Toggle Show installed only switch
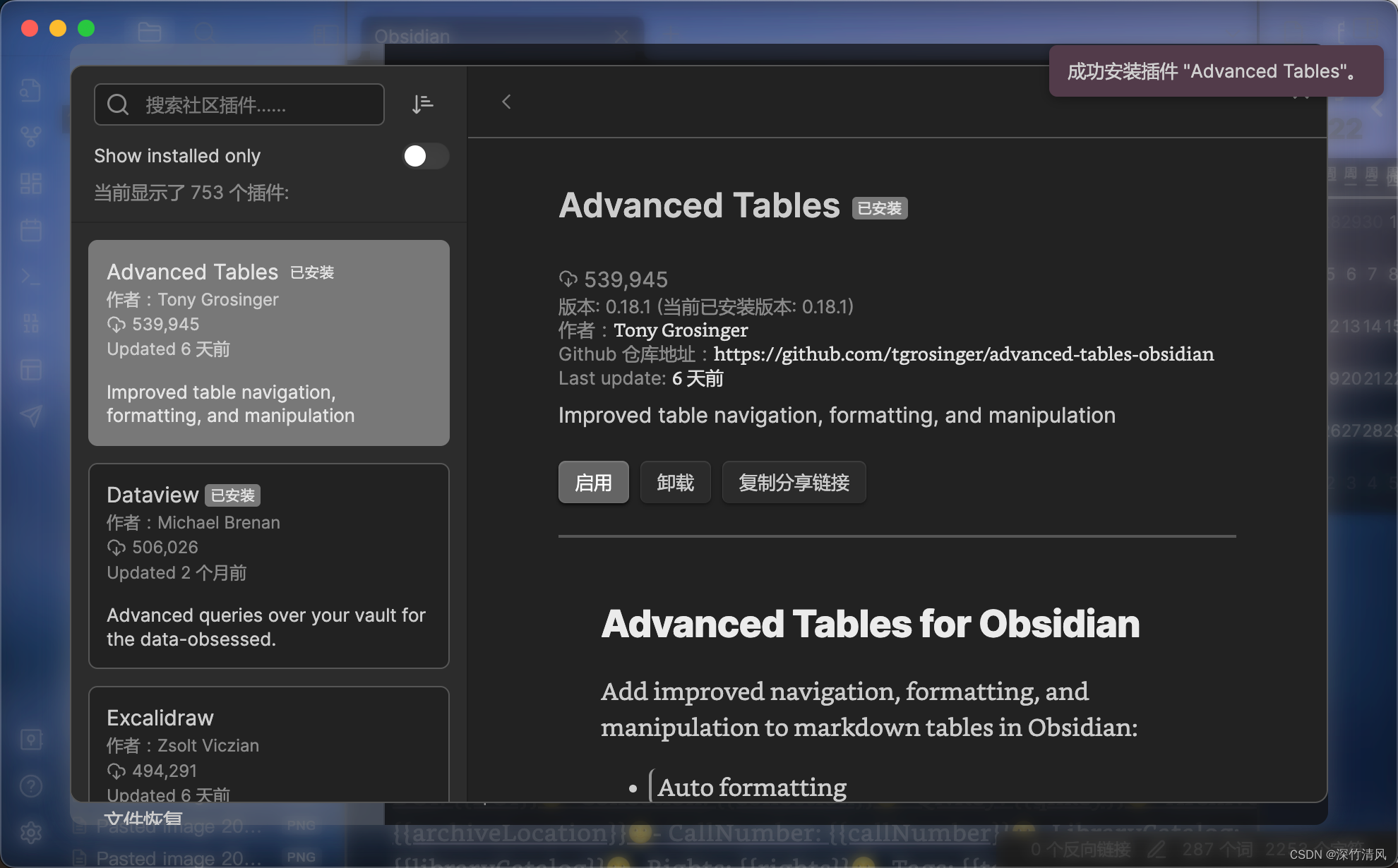Viewport: 1398px width, 868px height. (x=425, y=156)
